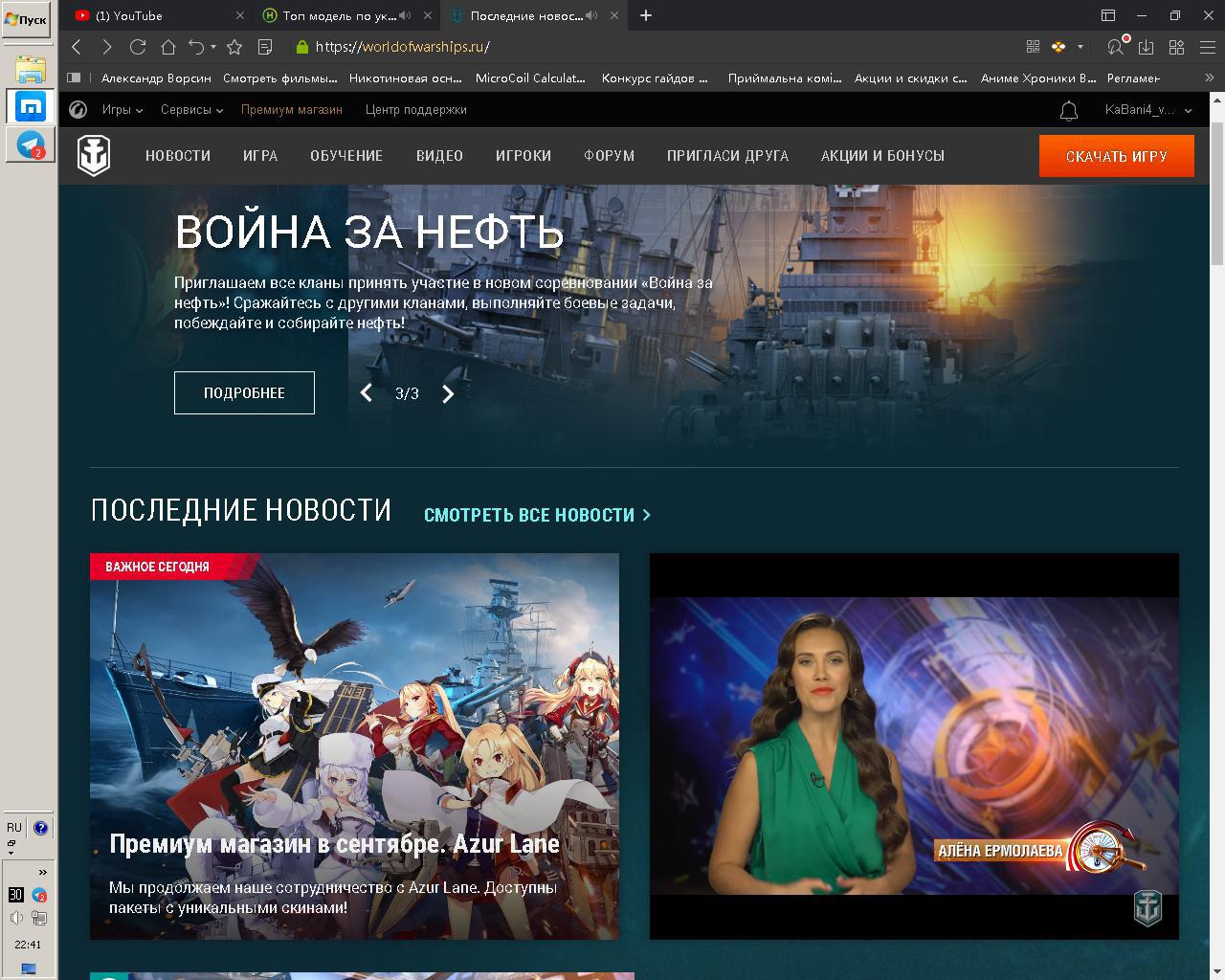The height and width of the screenshot is (980, 1225).
Task: Mute audio on the Последние новости tab
Action: [x=591, y=15]
